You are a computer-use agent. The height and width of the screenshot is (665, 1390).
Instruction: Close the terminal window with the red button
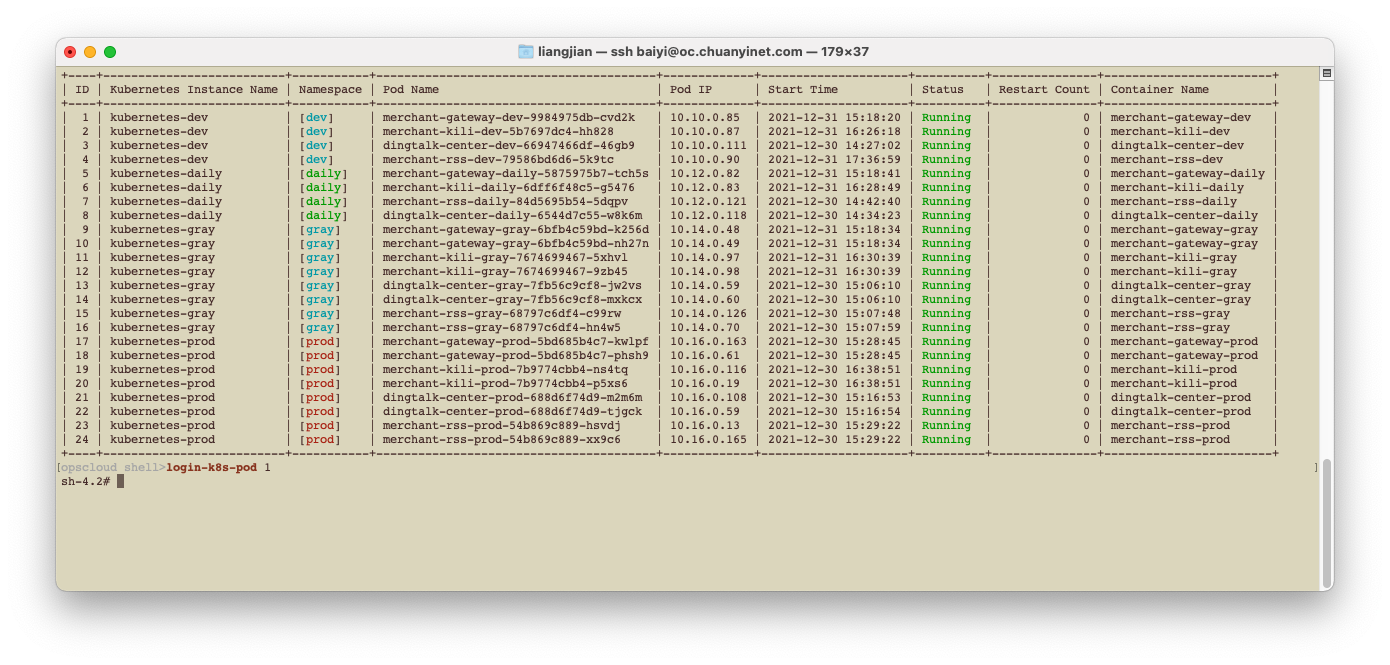(70, 52)
